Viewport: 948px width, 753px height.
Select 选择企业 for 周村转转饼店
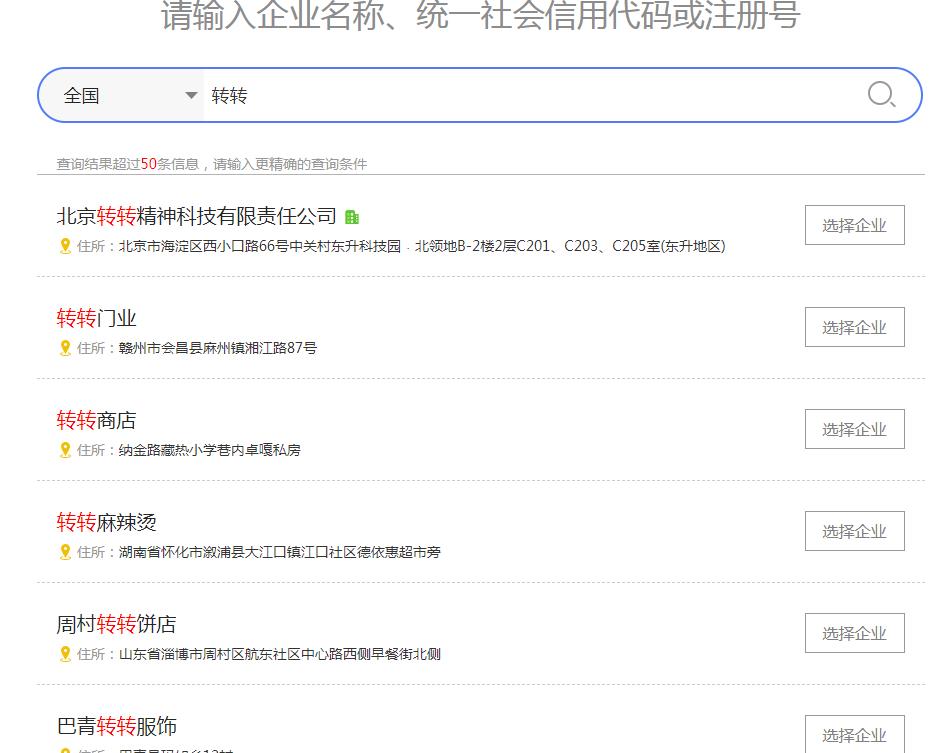(855, 633)
